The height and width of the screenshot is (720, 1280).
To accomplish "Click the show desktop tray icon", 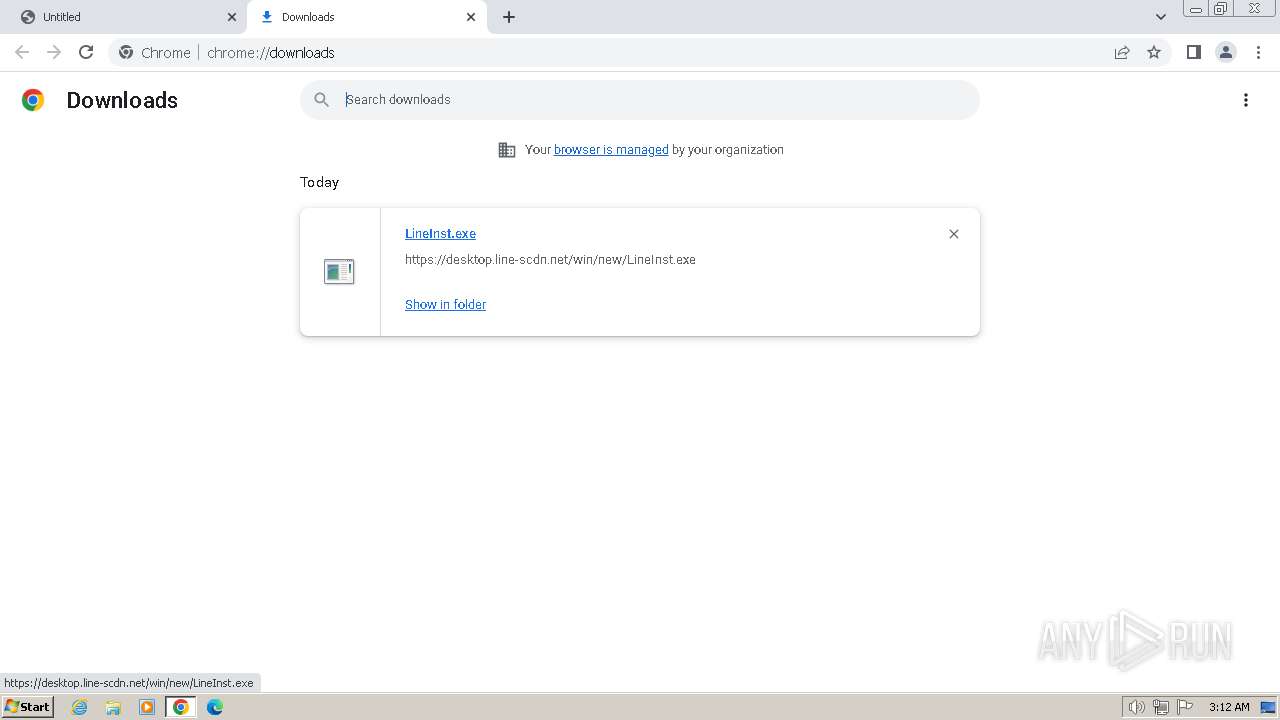I will 1268,707.
